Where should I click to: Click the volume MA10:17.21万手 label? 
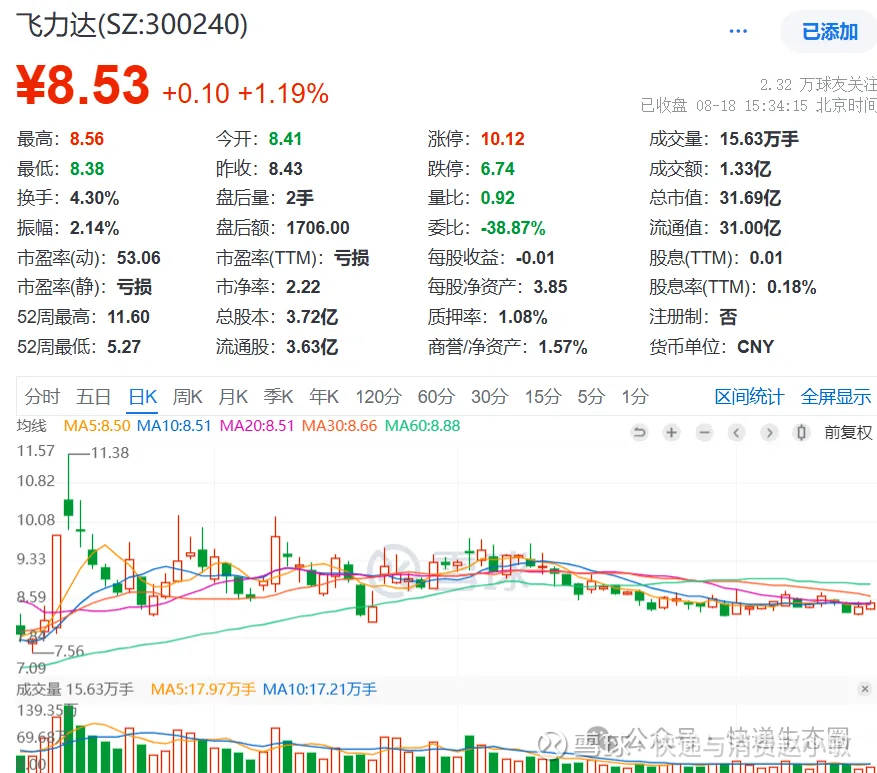pyautogui.click(x=319, y=689)
